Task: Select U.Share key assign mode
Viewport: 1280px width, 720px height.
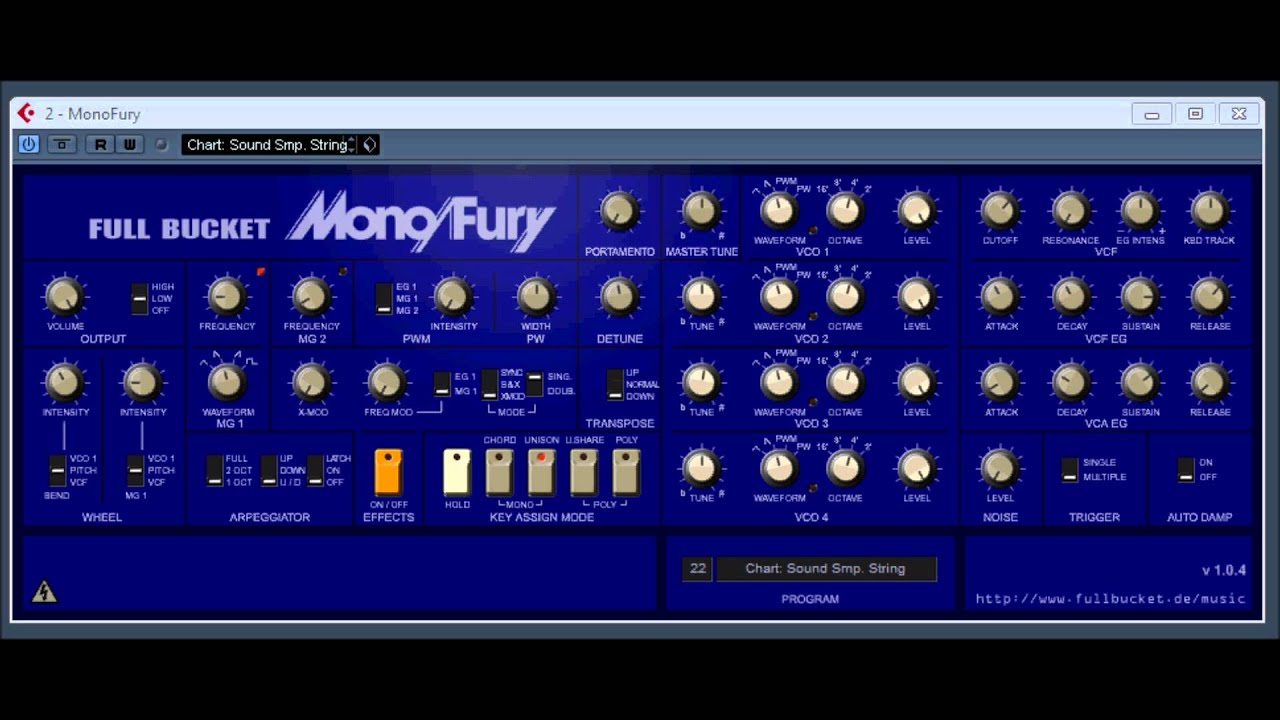Action: 583,472
